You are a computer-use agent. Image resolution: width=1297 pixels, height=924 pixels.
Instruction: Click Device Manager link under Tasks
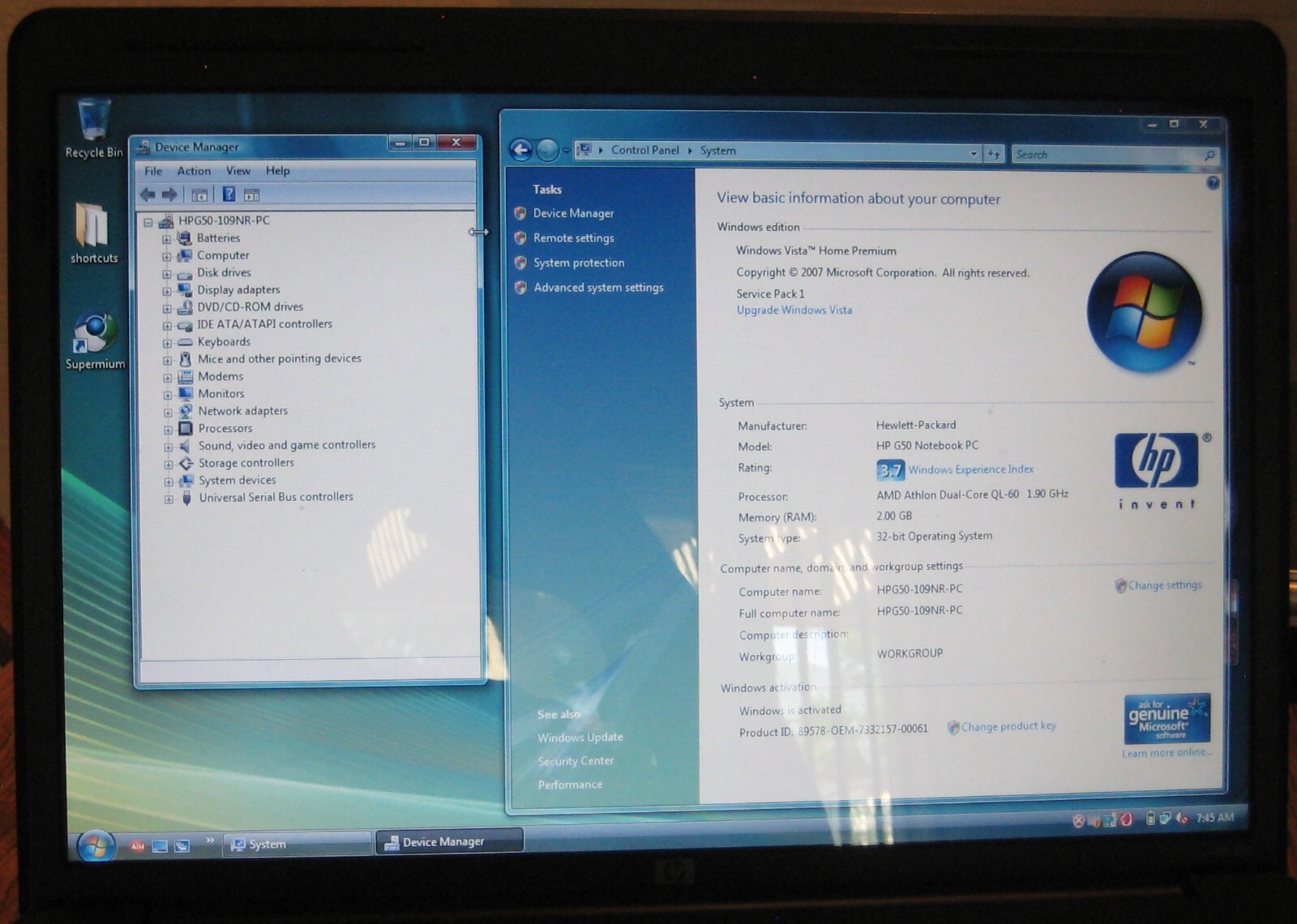click(573, 213)
